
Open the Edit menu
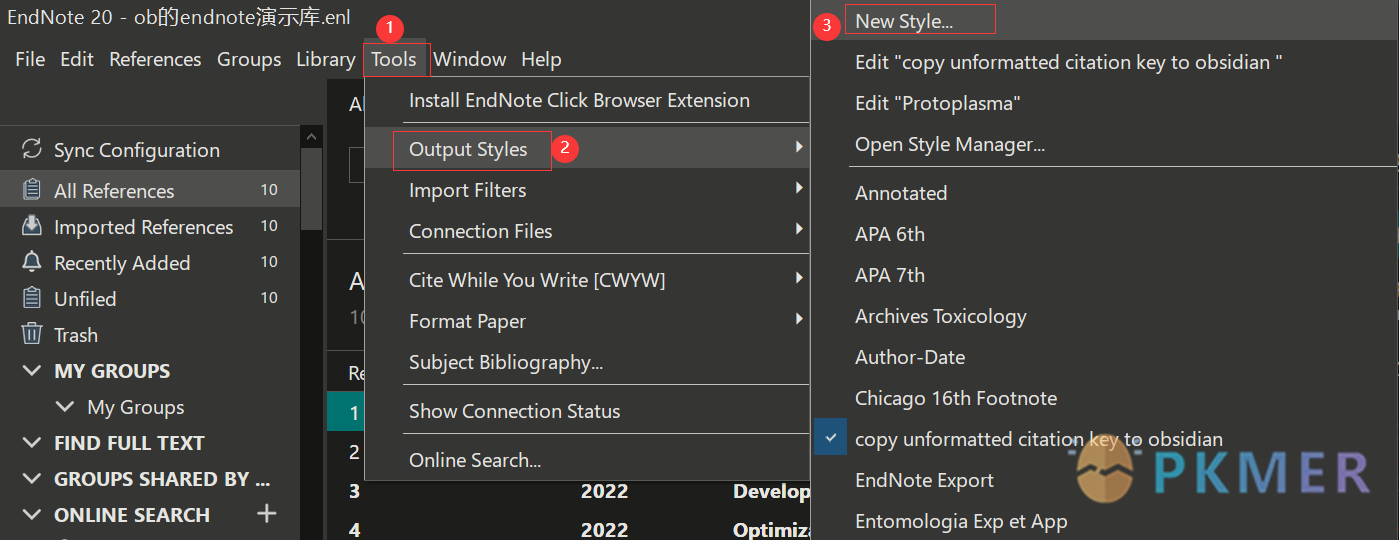(x=77, y=59)
